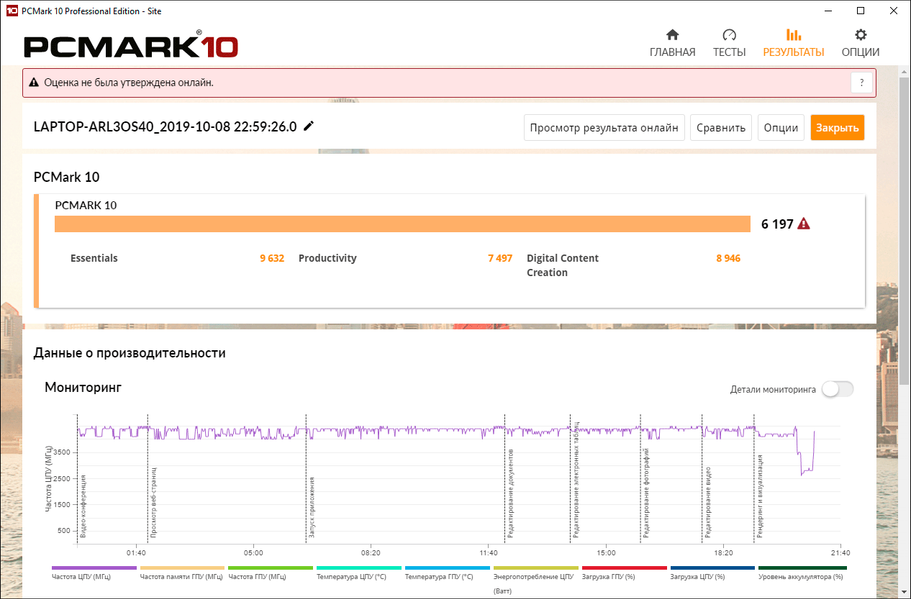Click the Рендеринг и визуализация marker

point(761,496)
